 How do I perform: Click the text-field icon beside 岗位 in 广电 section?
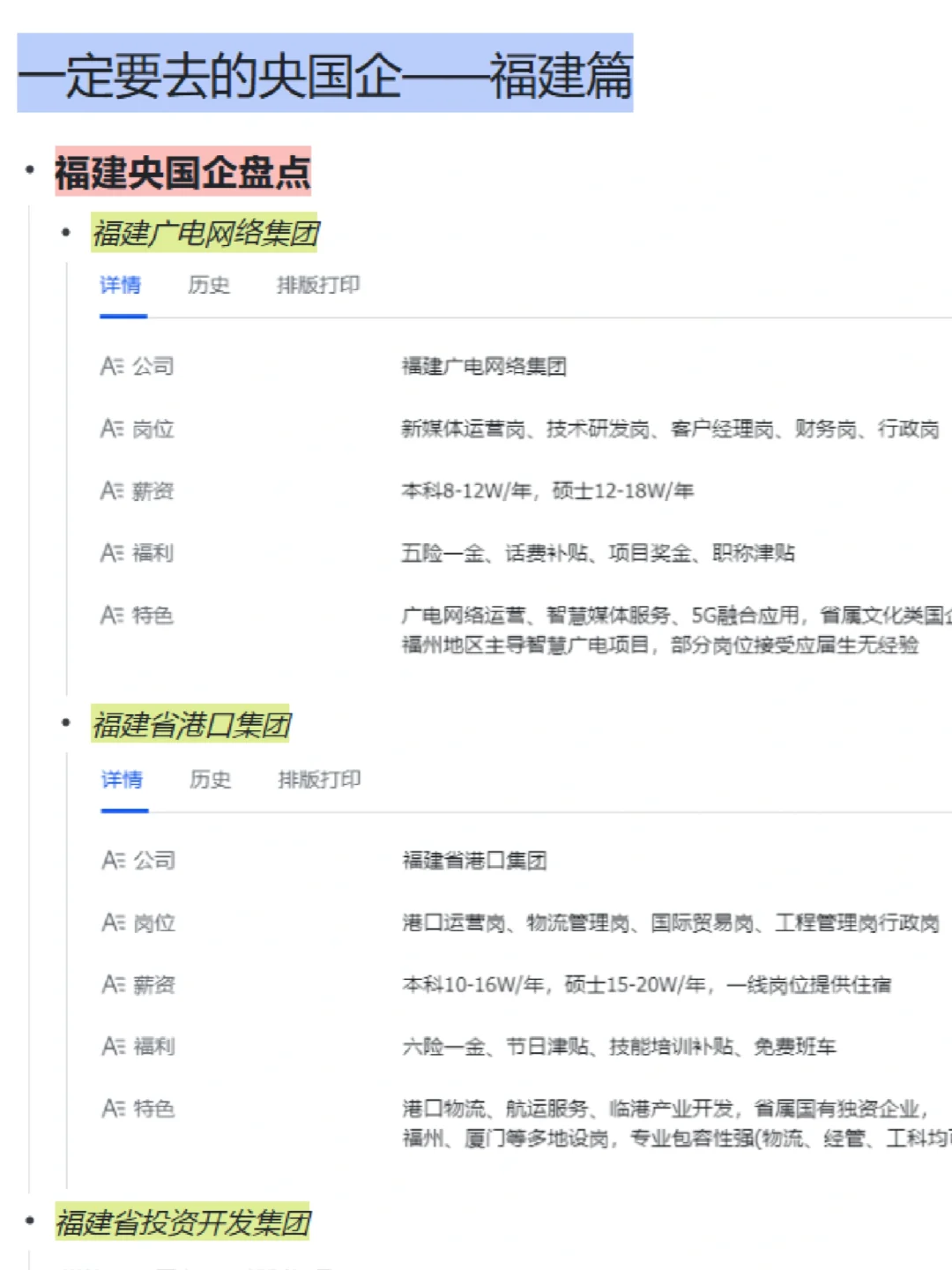112,429
